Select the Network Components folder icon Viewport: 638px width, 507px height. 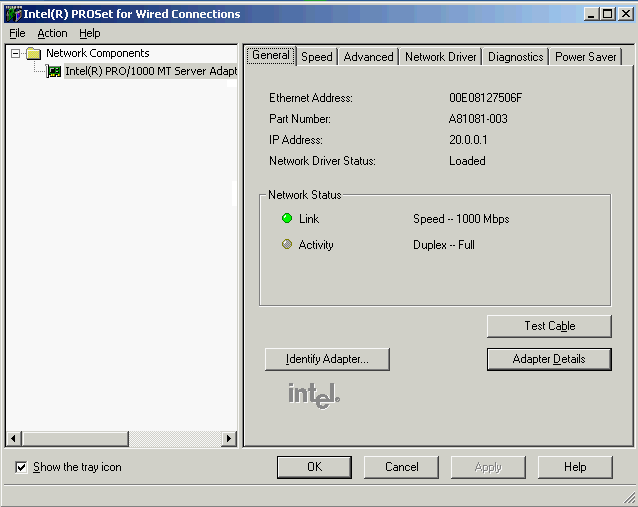pyautogui.click(x=33, y=53)
